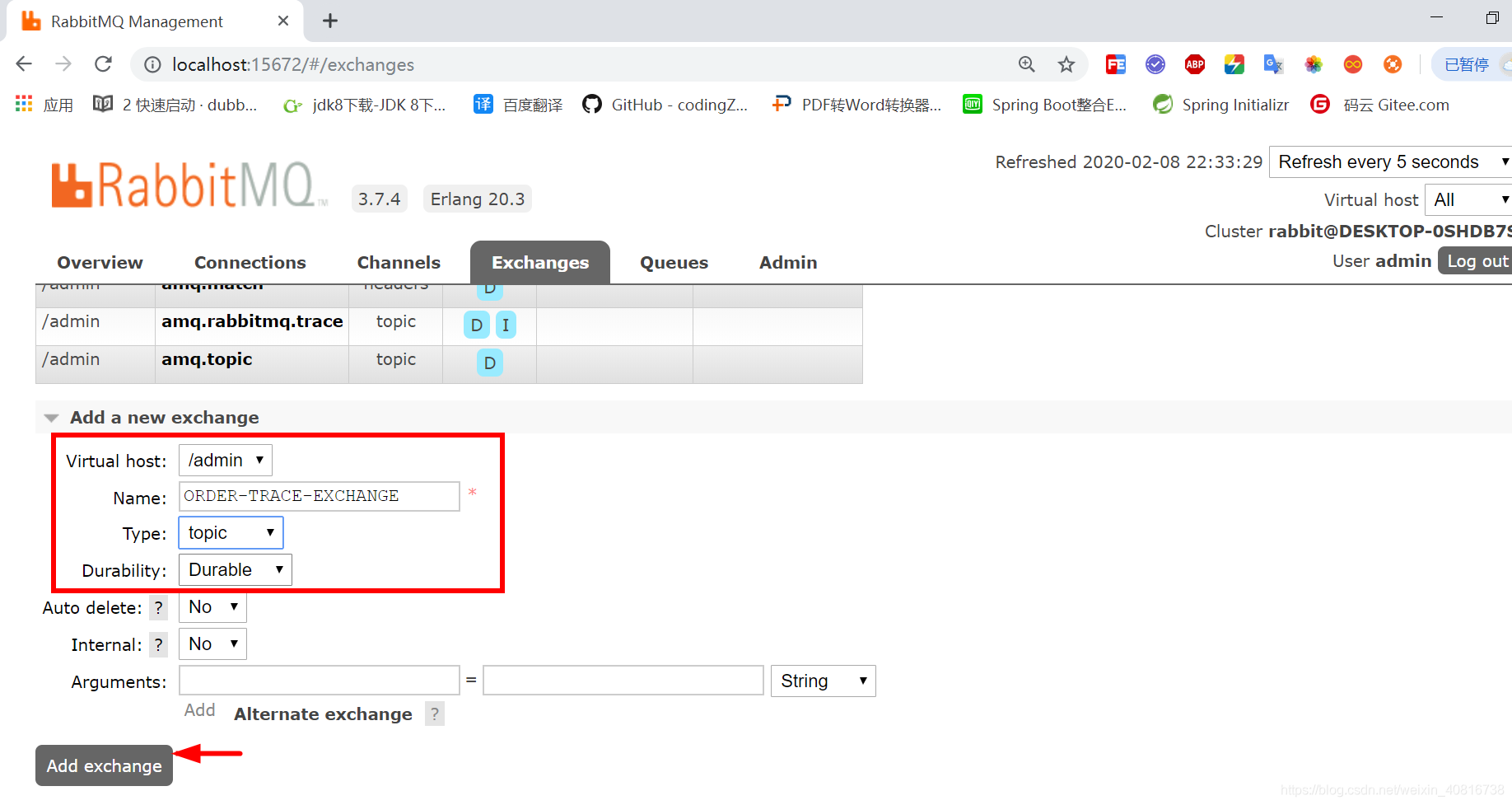
Task: Click the Arguments value input field
Action: click(x=623, y=681)
